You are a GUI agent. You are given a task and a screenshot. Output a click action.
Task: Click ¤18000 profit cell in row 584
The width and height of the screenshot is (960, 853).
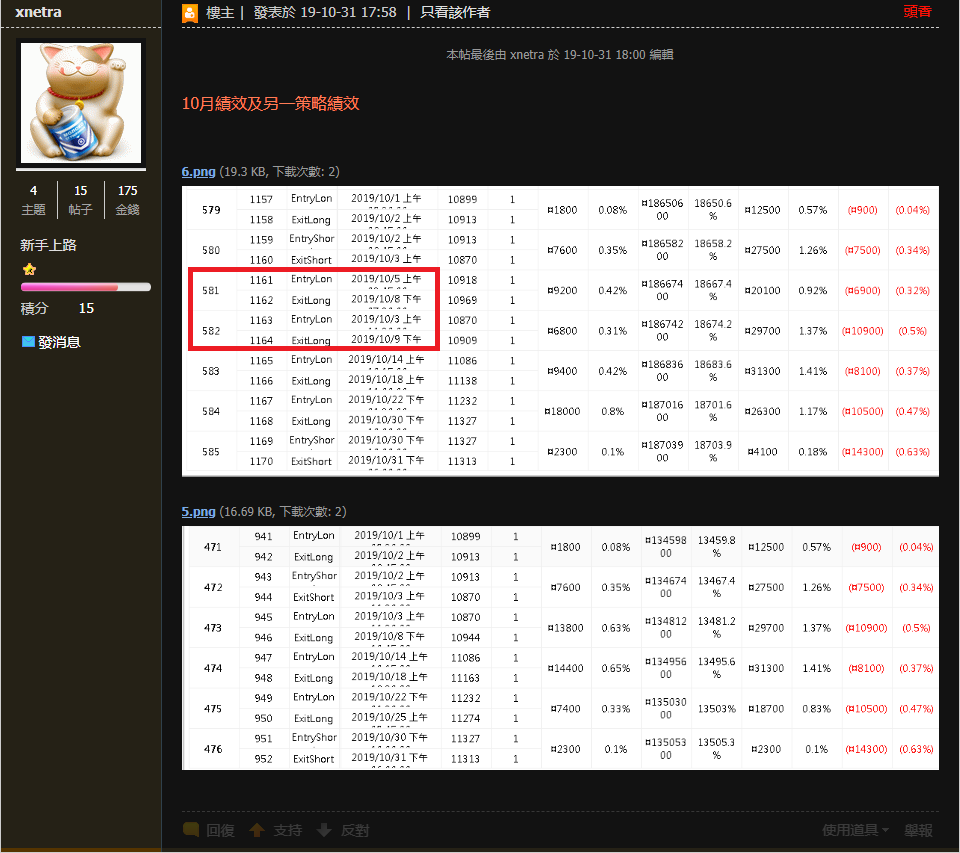pos(562,411)
